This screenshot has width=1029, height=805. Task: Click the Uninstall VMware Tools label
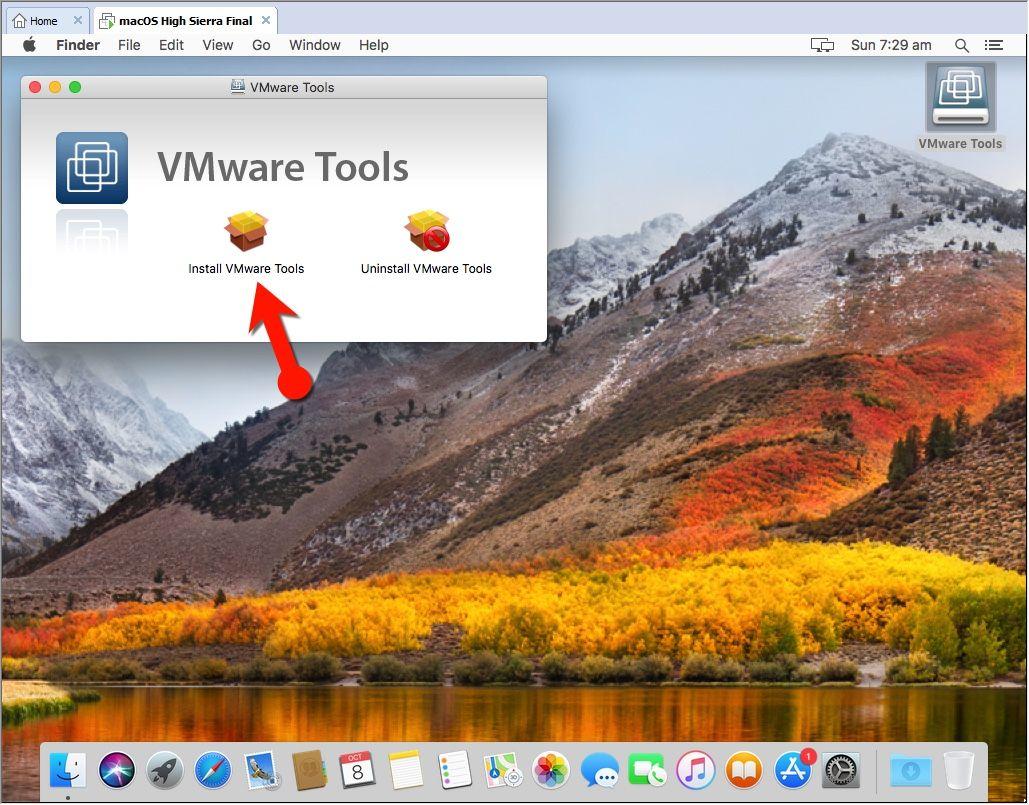pyautogui.click(x=427, y=269)
